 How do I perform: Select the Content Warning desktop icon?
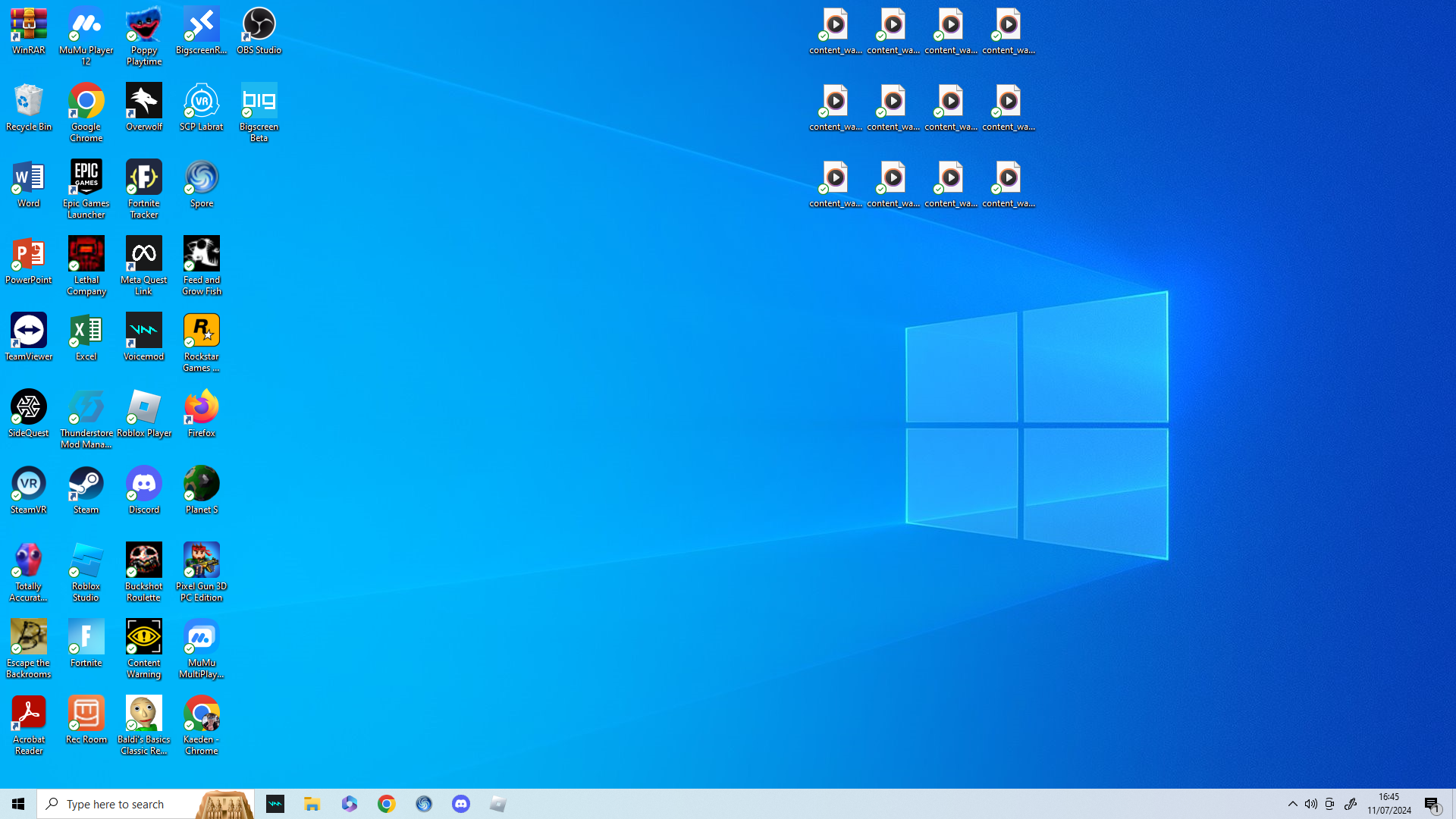[x=144, y=648]
